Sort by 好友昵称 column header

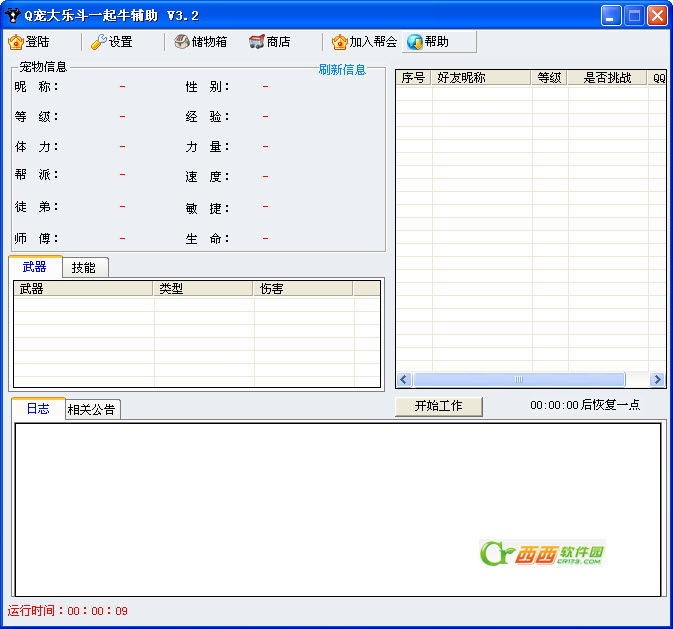[x=481, y=78]
